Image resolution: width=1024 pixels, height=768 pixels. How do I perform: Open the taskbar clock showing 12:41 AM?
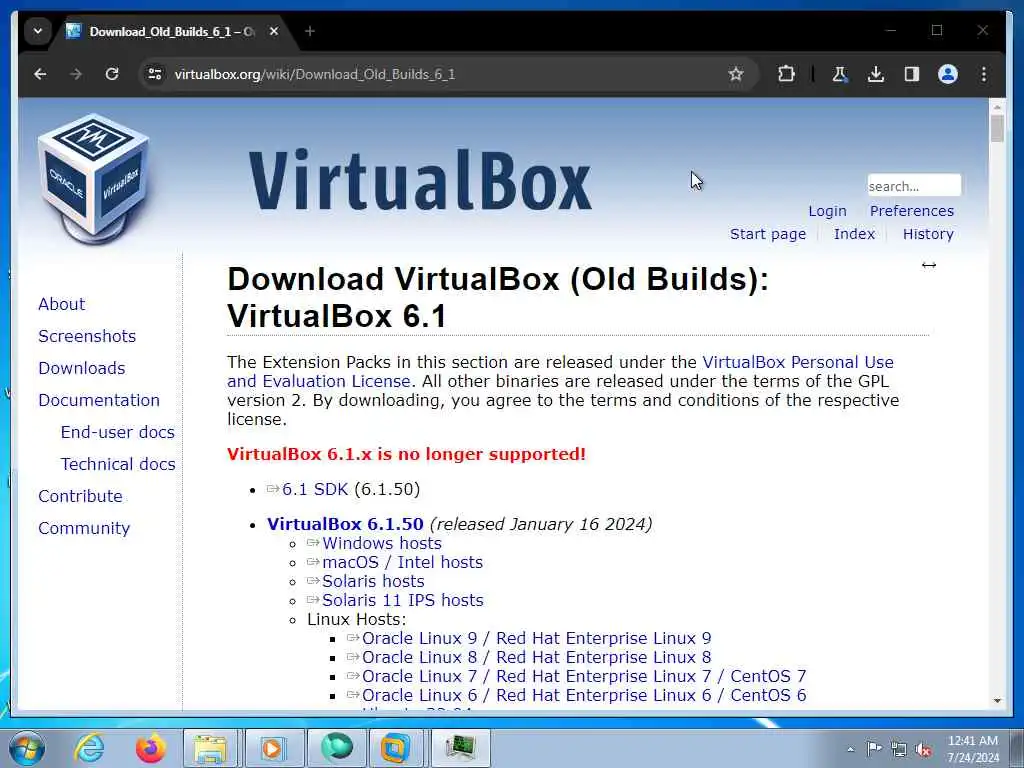[x=973, y=749]
